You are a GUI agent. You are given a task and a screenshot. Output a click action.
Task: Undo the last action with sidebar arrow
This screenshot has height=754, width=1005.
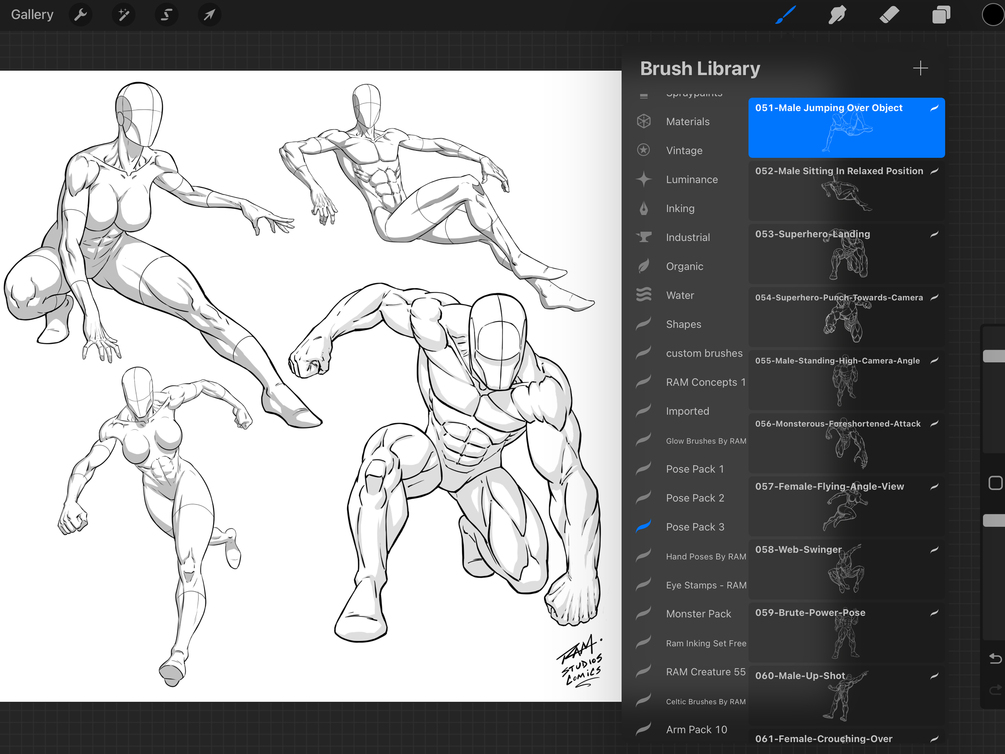[995, 658]
